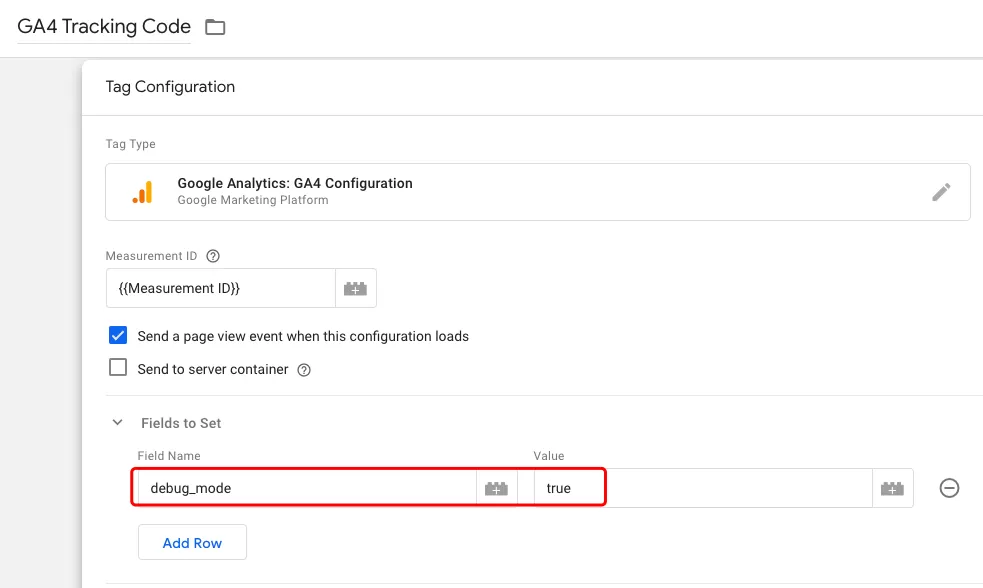Enable the Send to server container checkbox

[118, 367]
